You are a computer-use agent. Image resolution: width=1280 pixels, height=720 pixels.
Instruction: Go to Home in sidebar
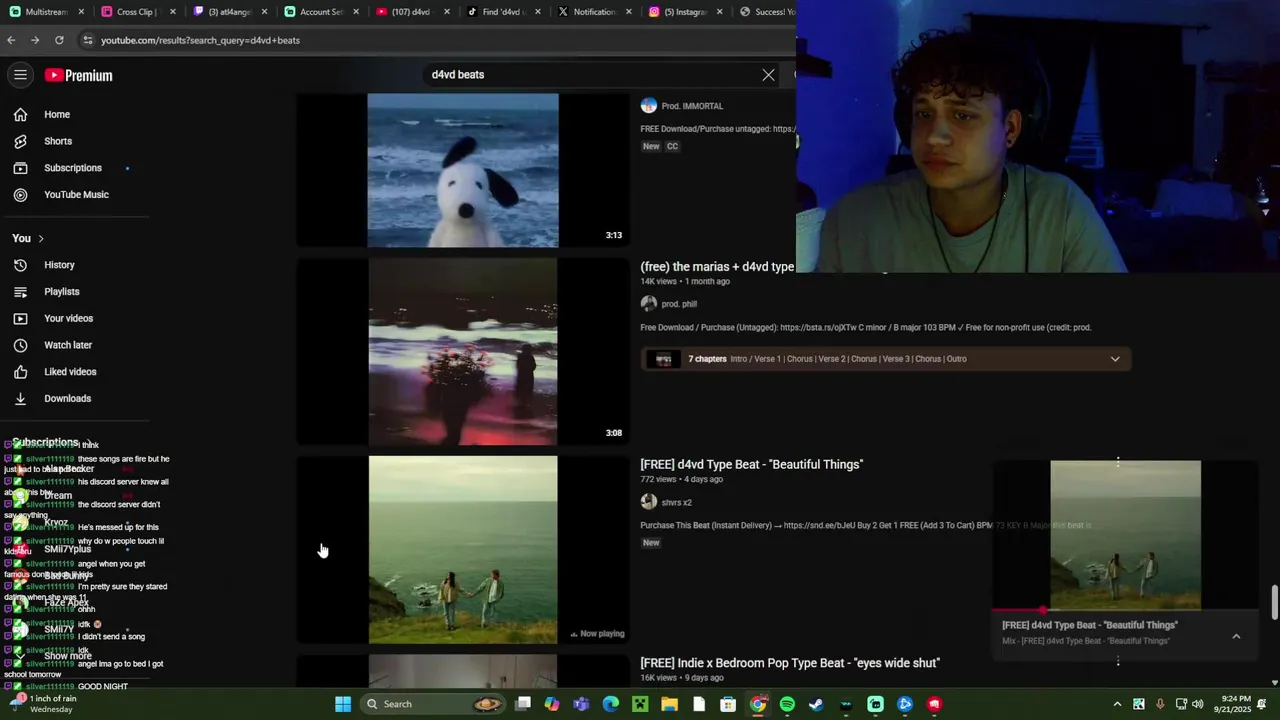click(56, 114)
